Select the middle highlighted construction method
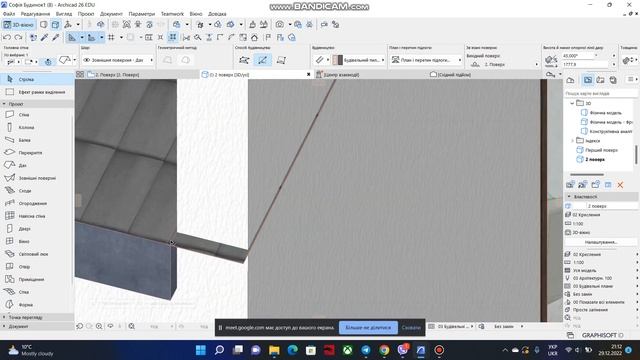The width and height of the screenshot is (640, 360). (x=262, y=60)
